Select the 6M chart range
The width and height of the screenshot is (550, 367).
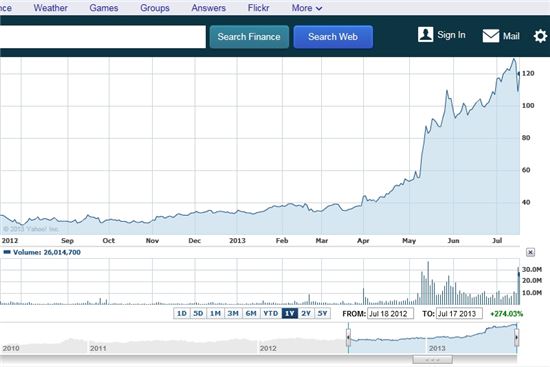pos(251,313)
